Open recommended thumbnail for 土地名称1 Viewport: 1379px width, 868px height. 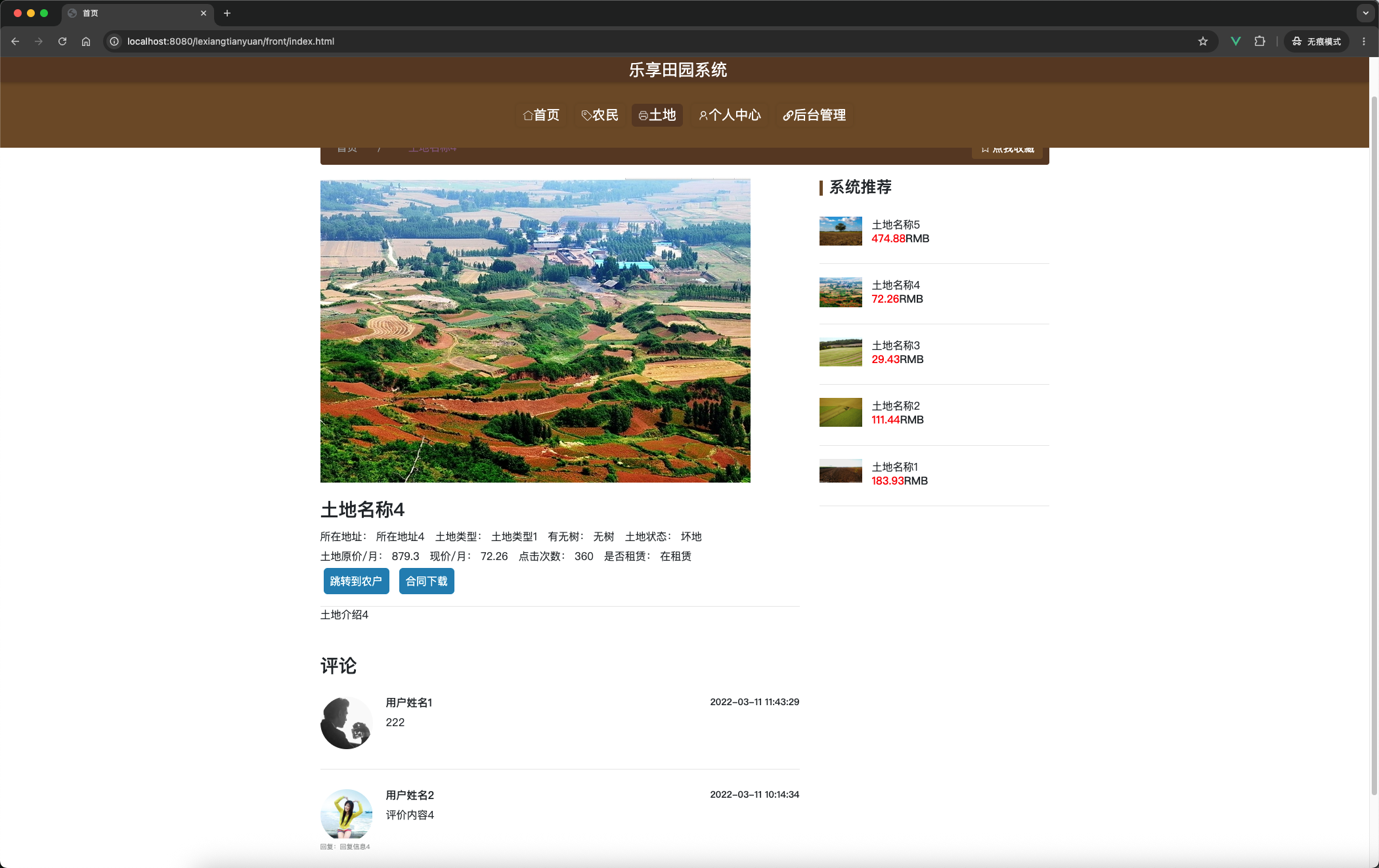point(841,471)
